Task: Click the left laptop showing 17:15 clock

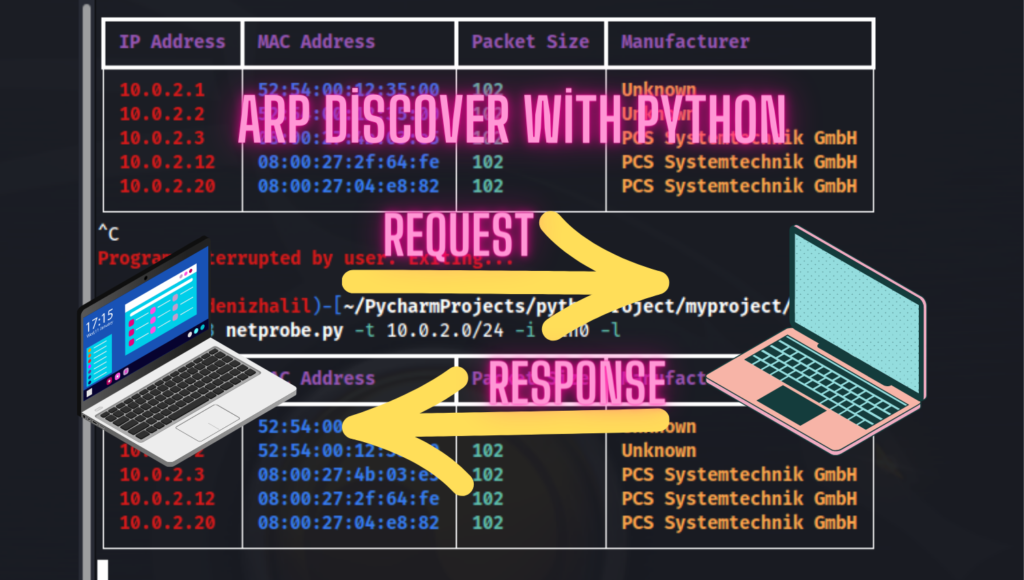Action: 170,350
